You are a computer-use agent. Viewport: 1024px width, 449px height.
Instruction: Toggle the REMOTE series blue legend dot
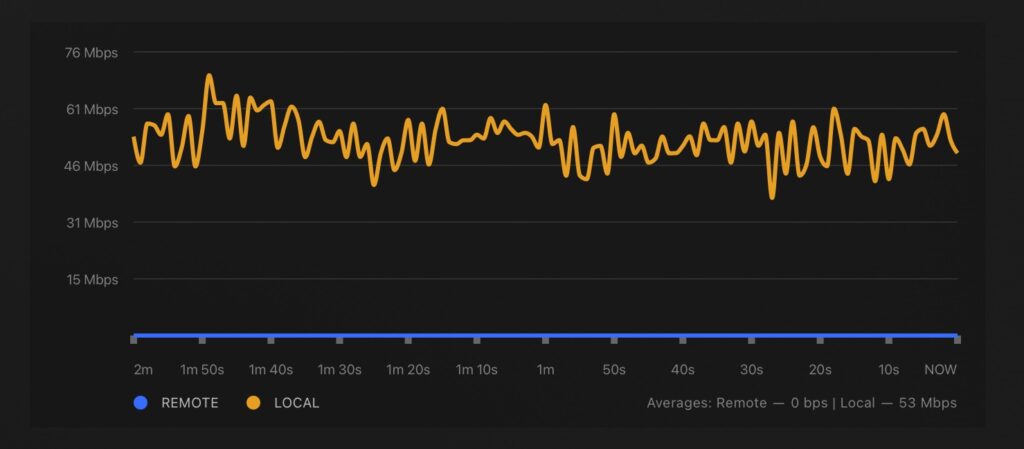(x=140, y=403)
